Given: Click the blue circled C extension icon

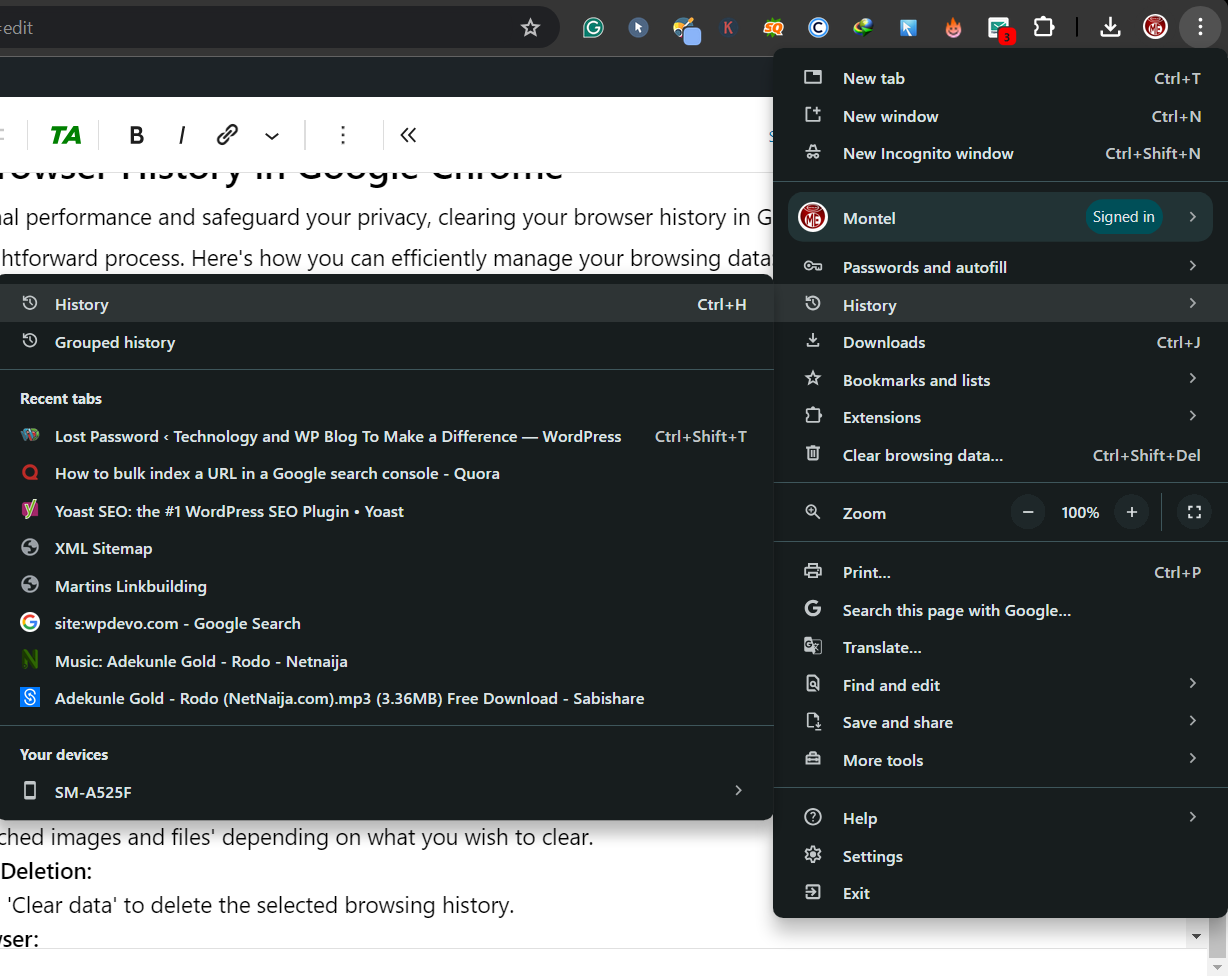Looking at the screenshot, I should pos(818,28).
